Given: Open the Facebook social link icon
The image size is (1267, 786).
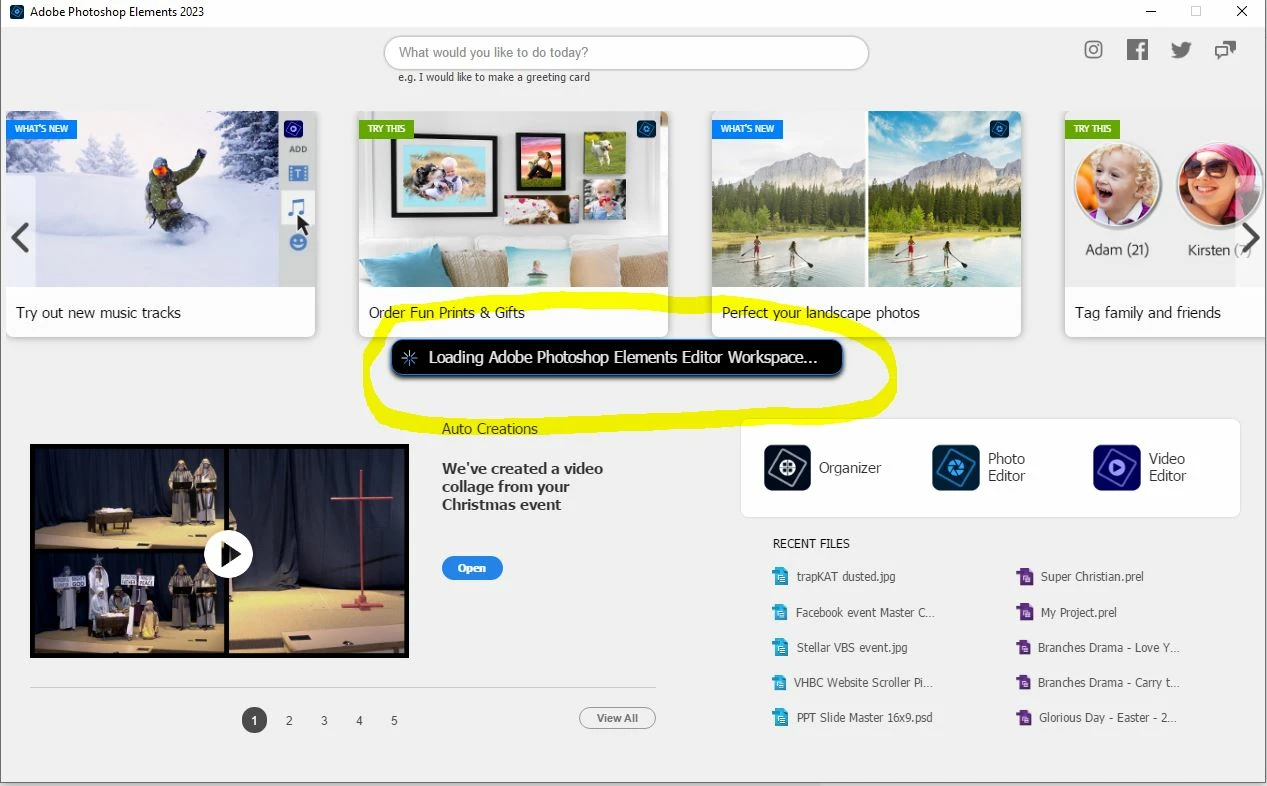Looking at the screenshot, I should (x=1137, y=50).
